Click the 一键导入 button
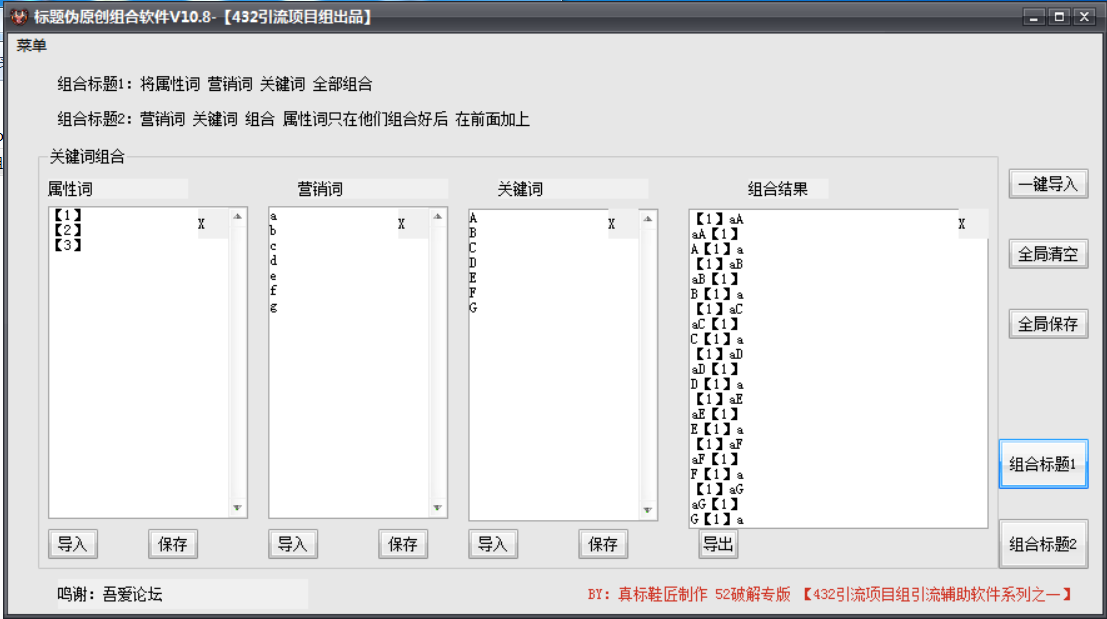 1048,184
